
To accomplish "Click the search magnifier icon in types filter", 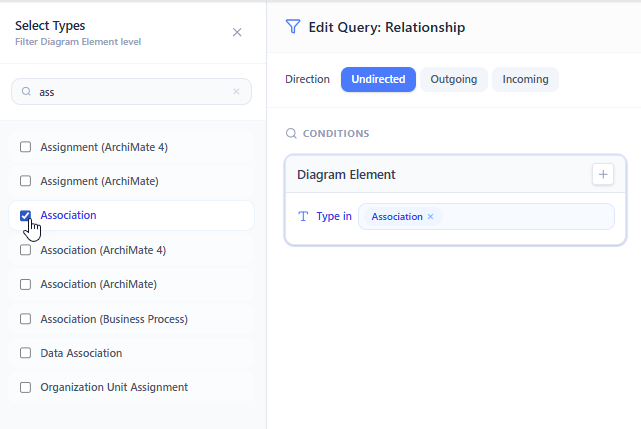I will (x=26, y=92).
